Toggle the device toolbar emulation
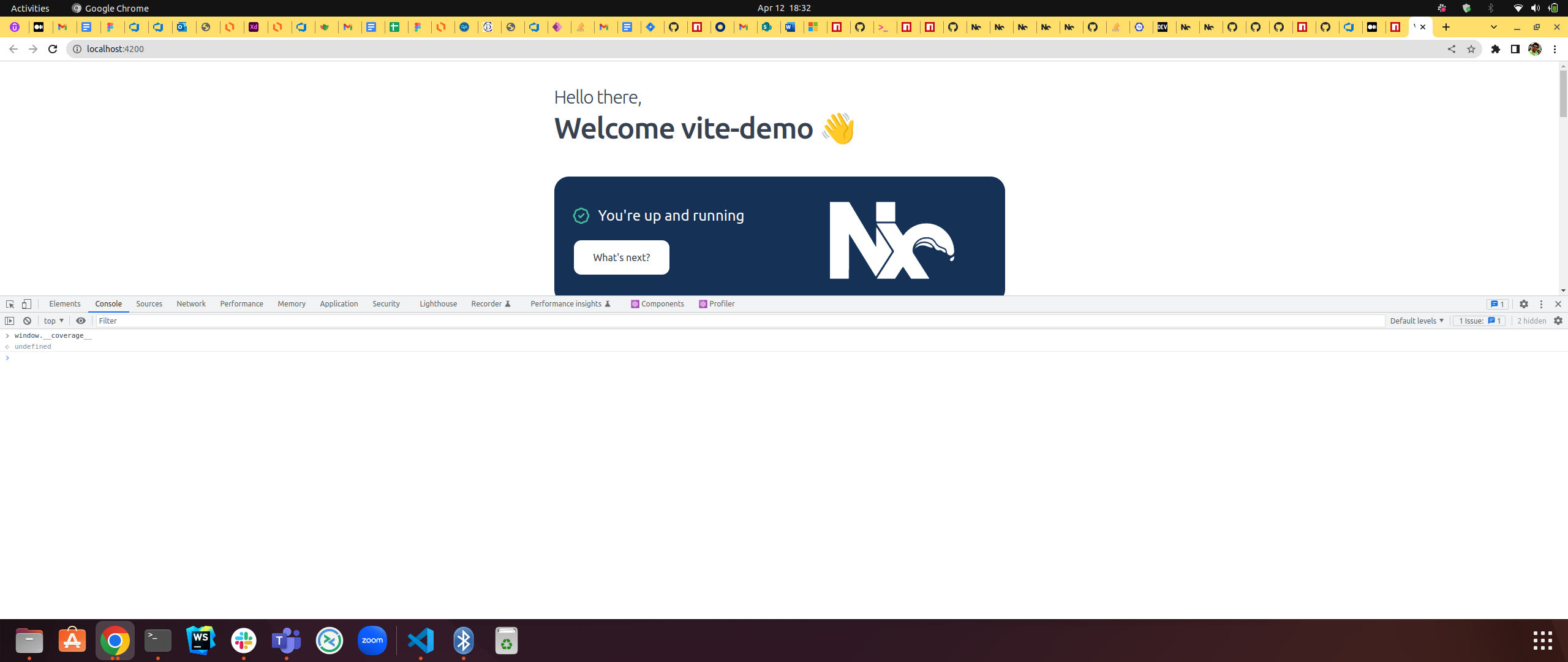Screen dimensions: 1568x662 click(x=26, y=303)
